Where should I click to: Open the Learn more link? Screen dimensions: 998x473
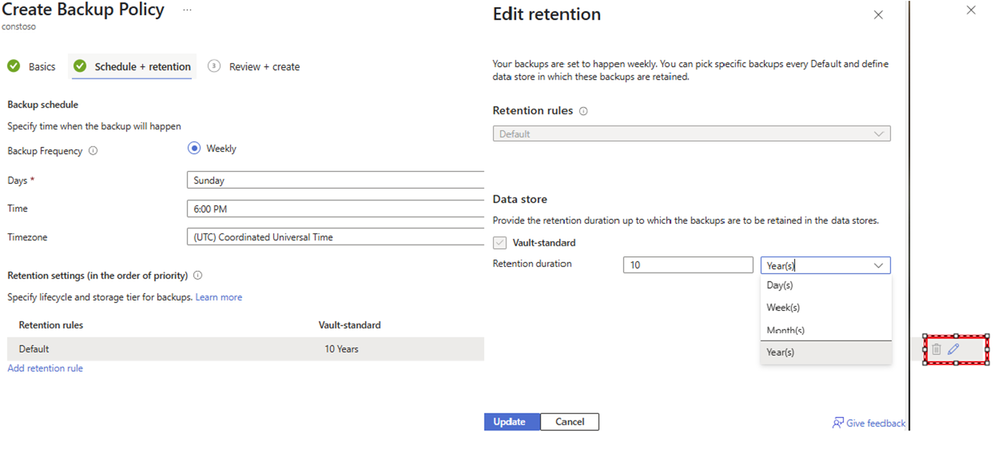point(218,297)
